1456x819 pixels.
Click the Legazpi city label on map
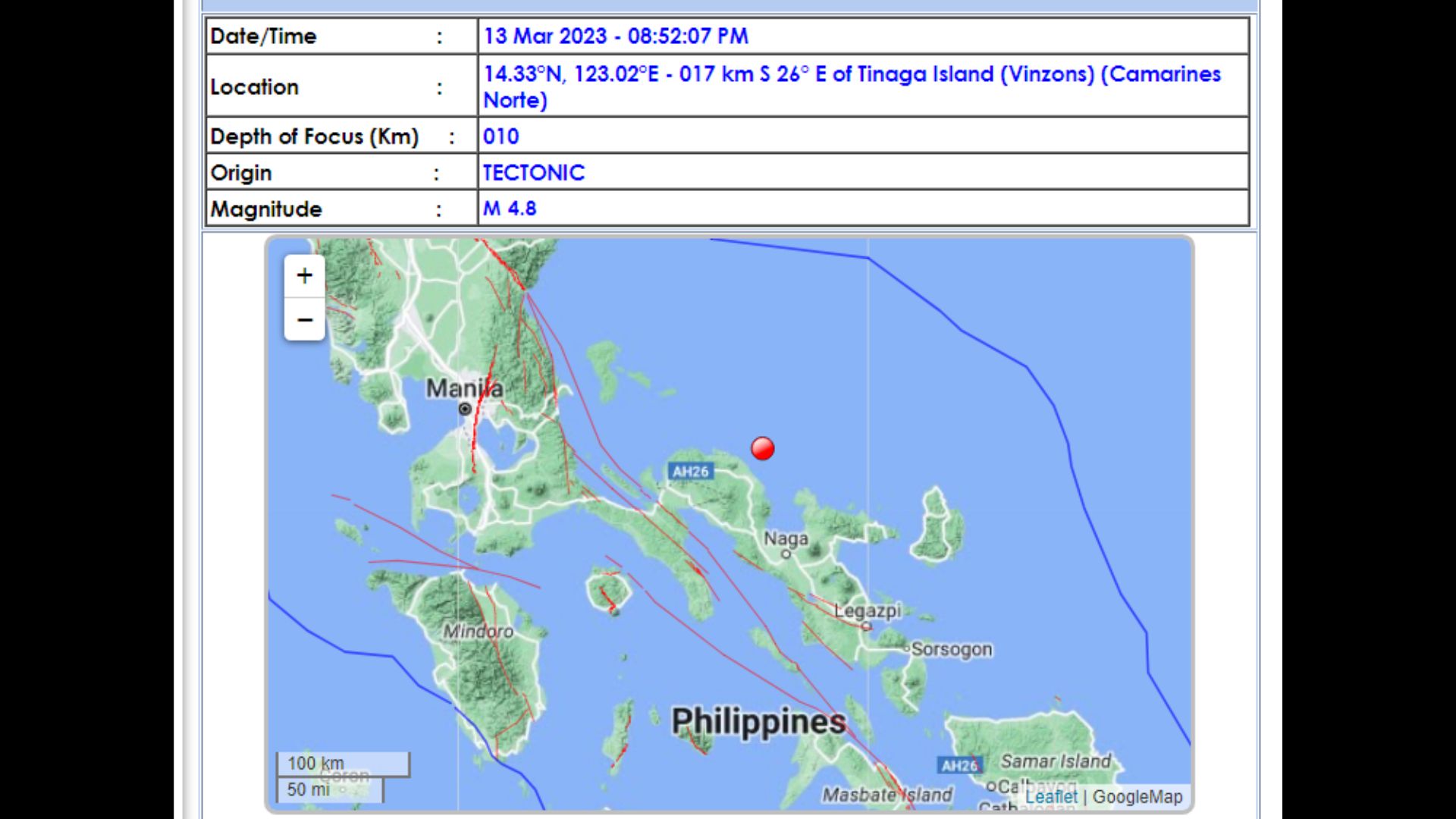pos(868,611)
